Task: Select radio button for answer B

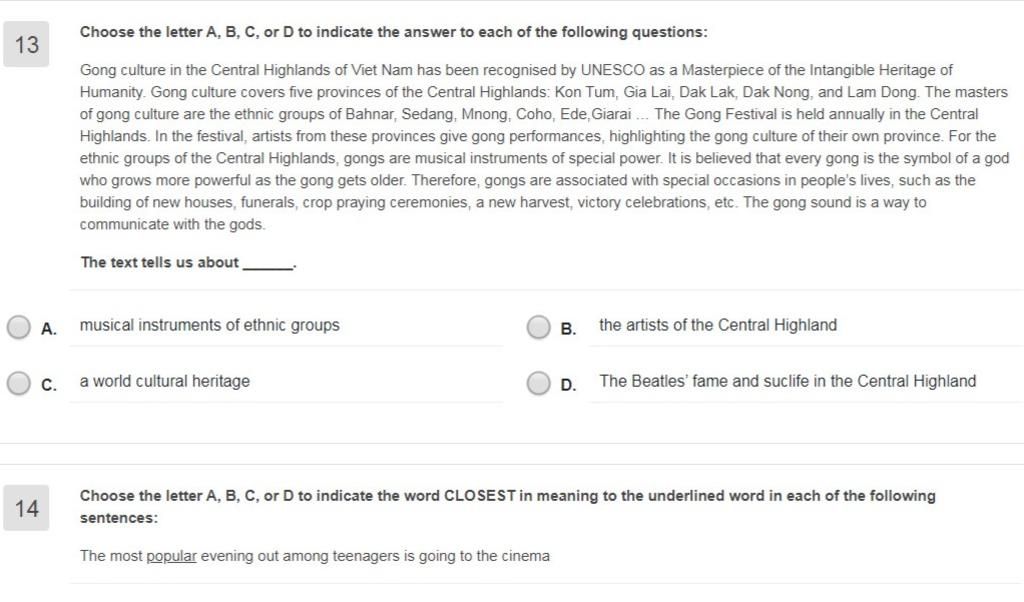Action: (539, 327)
